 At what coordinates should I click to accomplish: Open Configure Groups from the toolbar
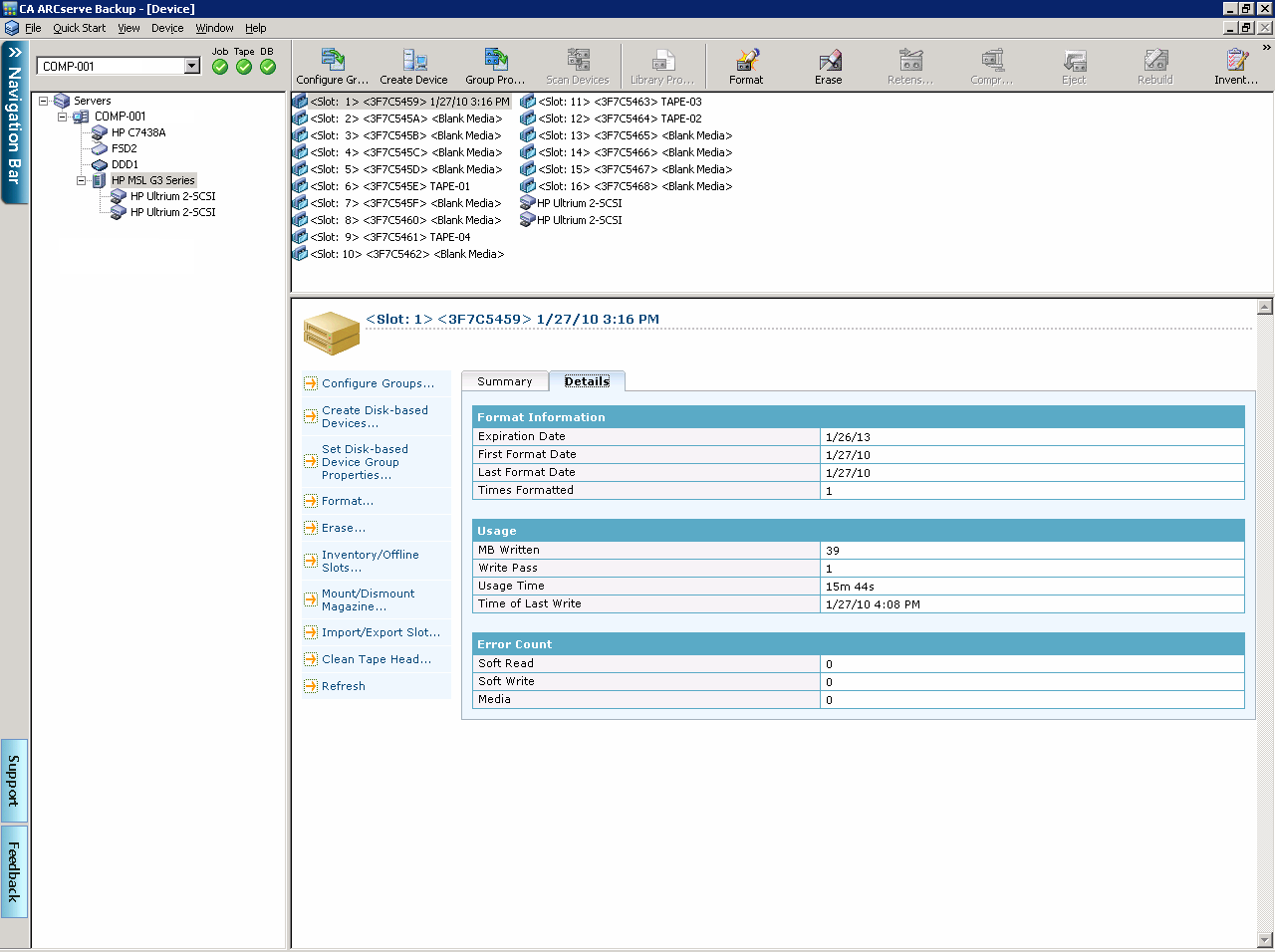(x=332, y=66)
